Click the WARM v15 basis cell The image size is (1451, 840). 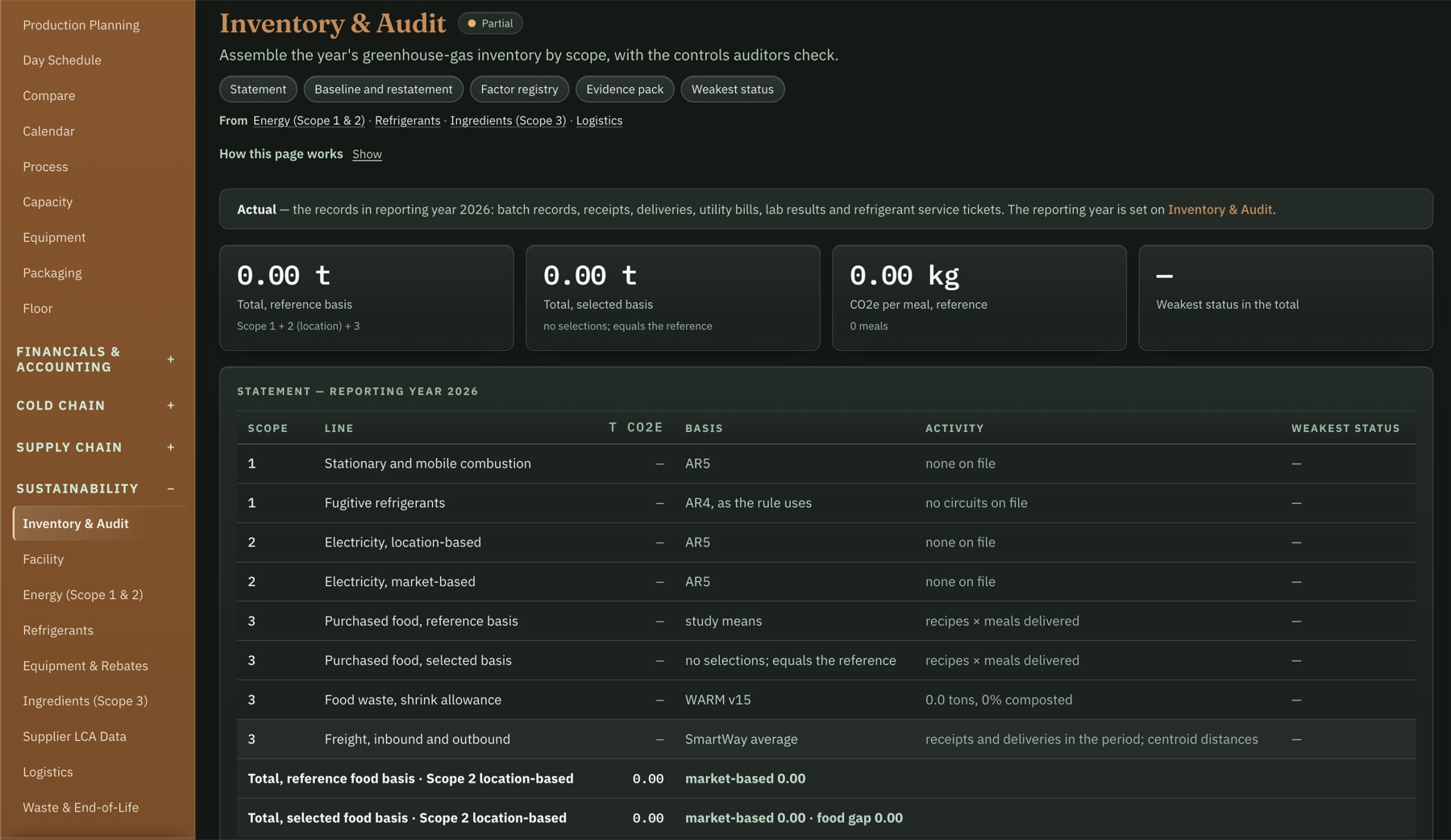[717, 700]
